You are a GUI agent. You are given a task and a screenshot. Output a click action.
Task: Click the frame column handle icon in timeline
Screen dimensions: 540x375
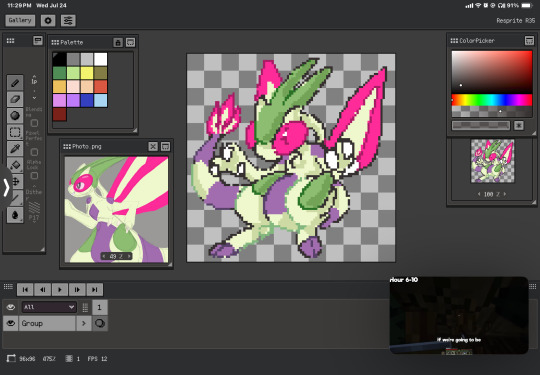(x=85, y=307)
